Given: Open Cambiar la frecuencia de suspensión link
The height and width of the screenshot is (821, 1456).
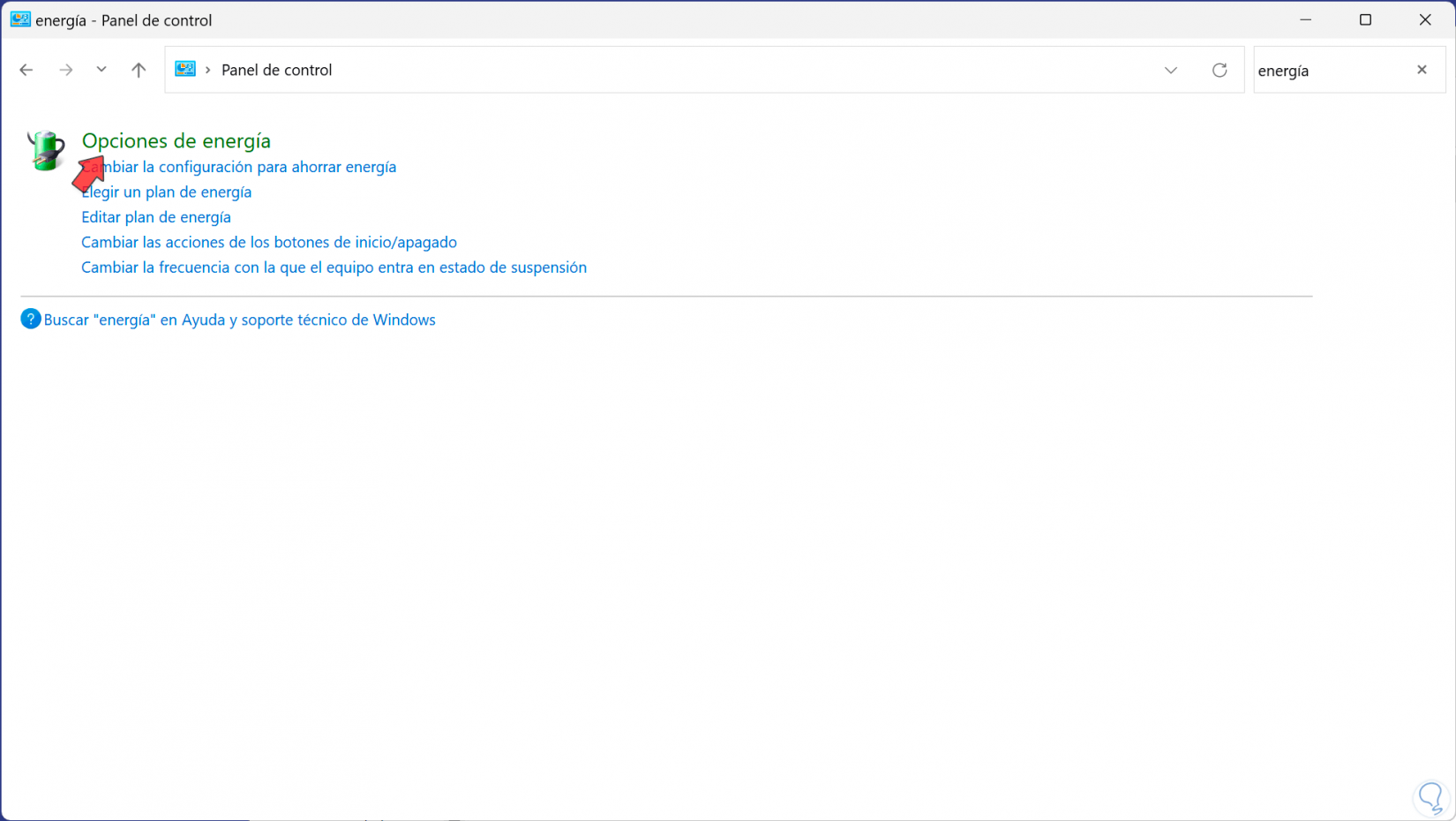Looking at the screenshot, I should coord(334,267).
